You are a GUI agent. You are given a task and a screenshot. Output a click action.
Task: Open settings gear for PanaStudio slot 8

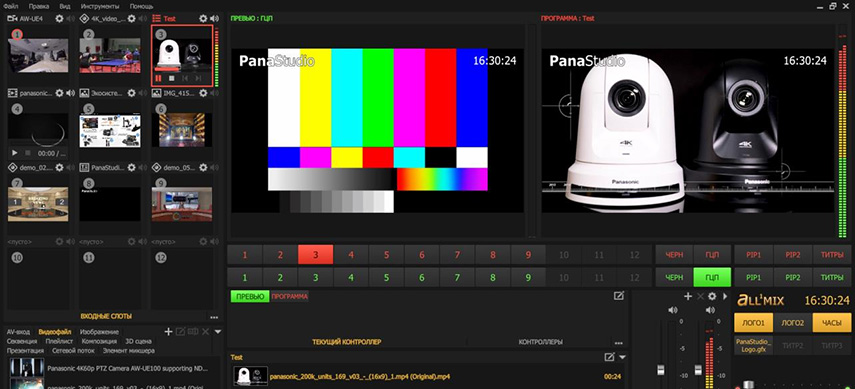point(131,167)
